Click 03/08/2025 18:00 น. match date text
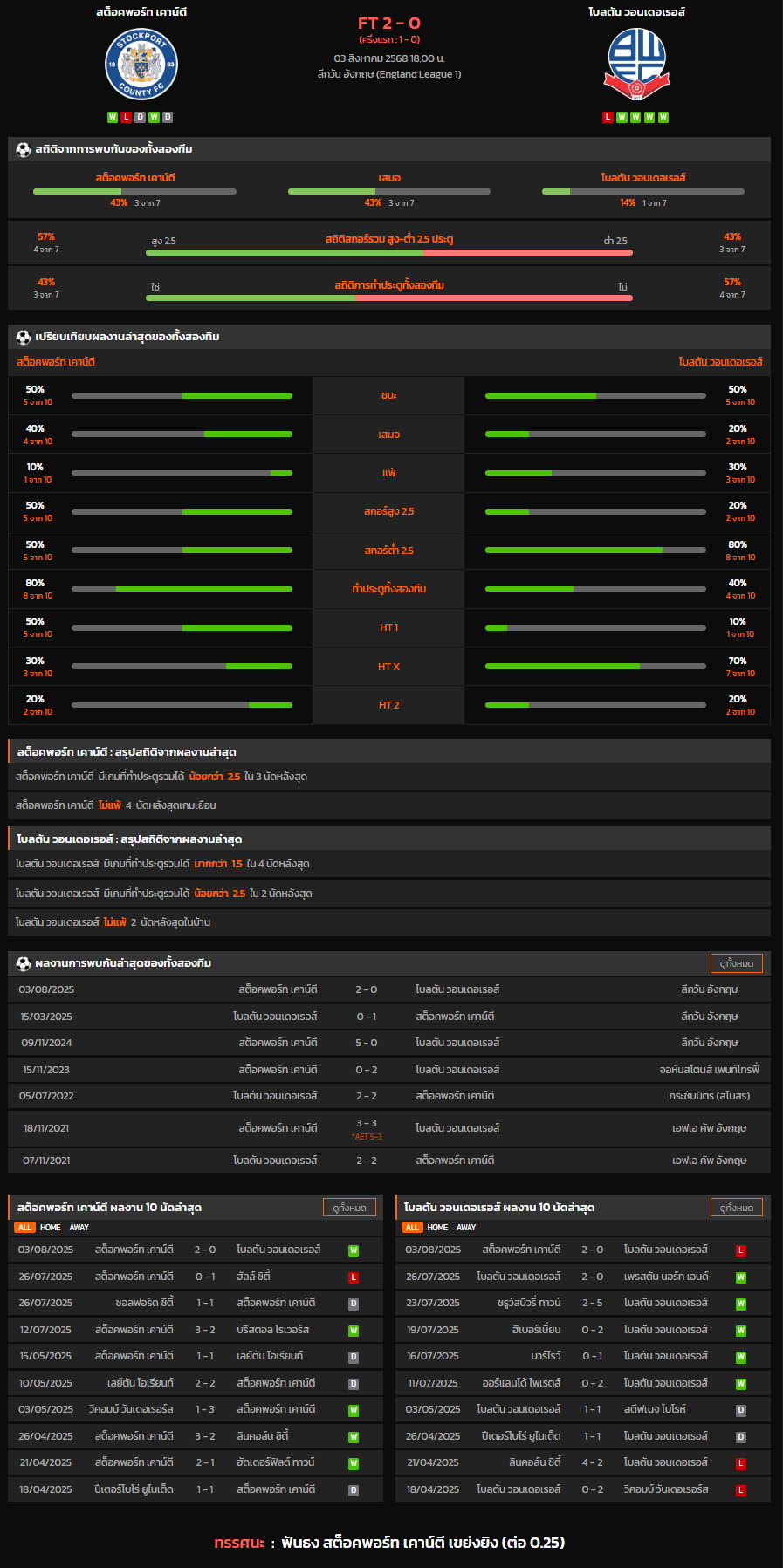The image size is (783, 1568). point(389,58)
